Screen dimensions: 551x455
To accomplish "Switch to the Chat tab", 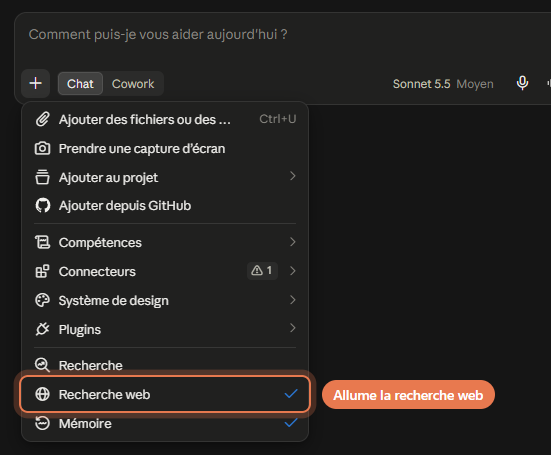I will (80, 84).
